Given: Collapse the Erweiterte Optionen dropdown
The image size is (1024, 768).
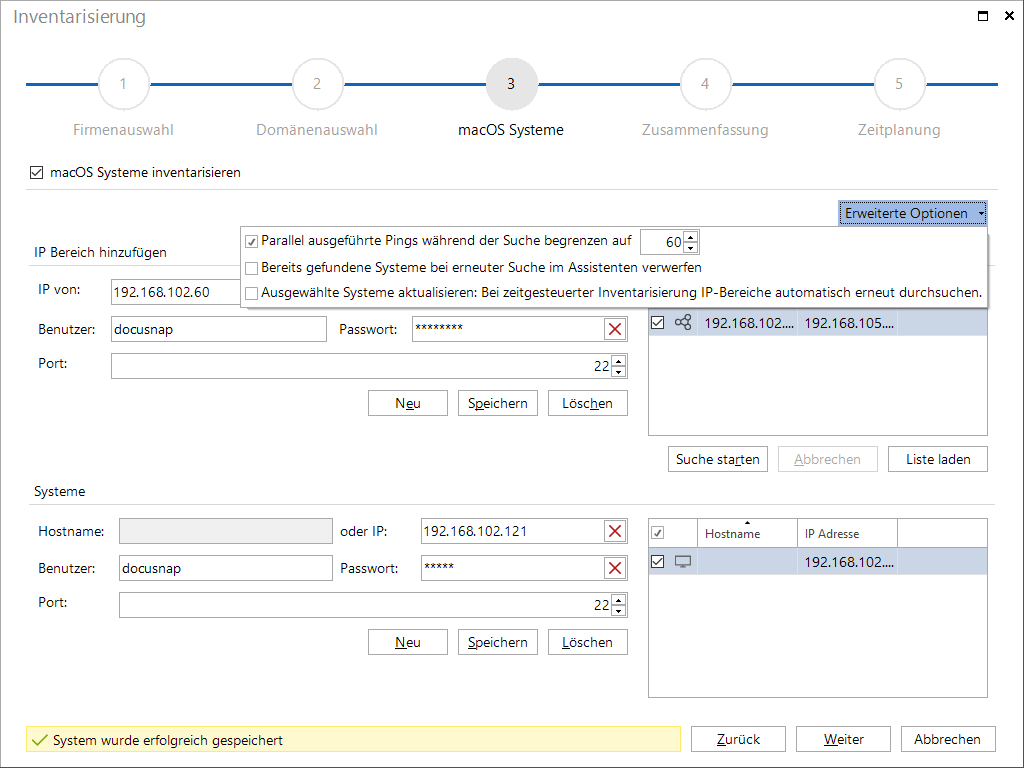Looking at the screenshot, I should pos(912,214).
